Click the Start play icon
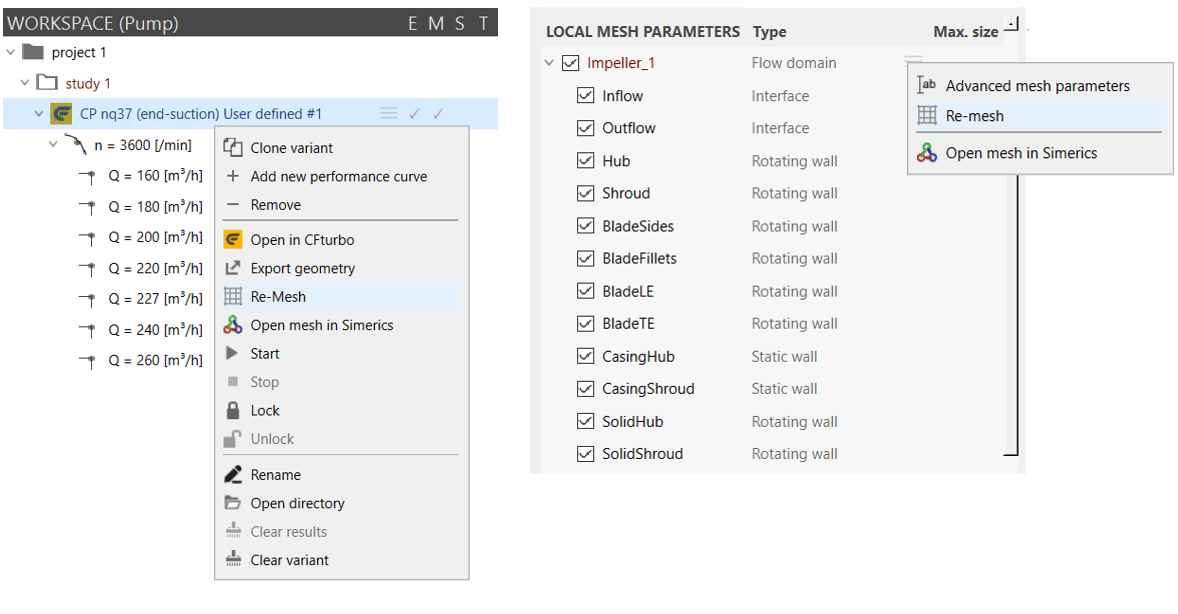The width and height of the screenshot is (1178, 614). [232, 353]
